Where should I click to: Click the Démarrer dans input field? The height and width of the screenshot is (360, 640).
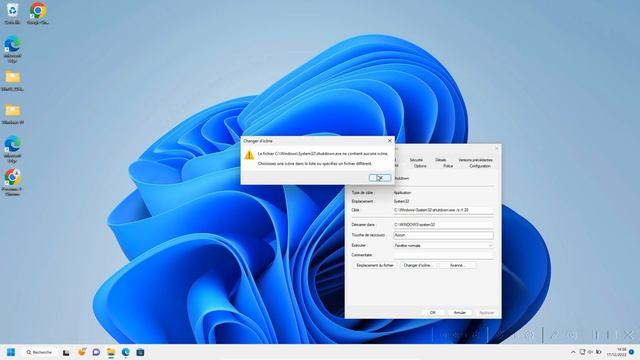(443, 224)
